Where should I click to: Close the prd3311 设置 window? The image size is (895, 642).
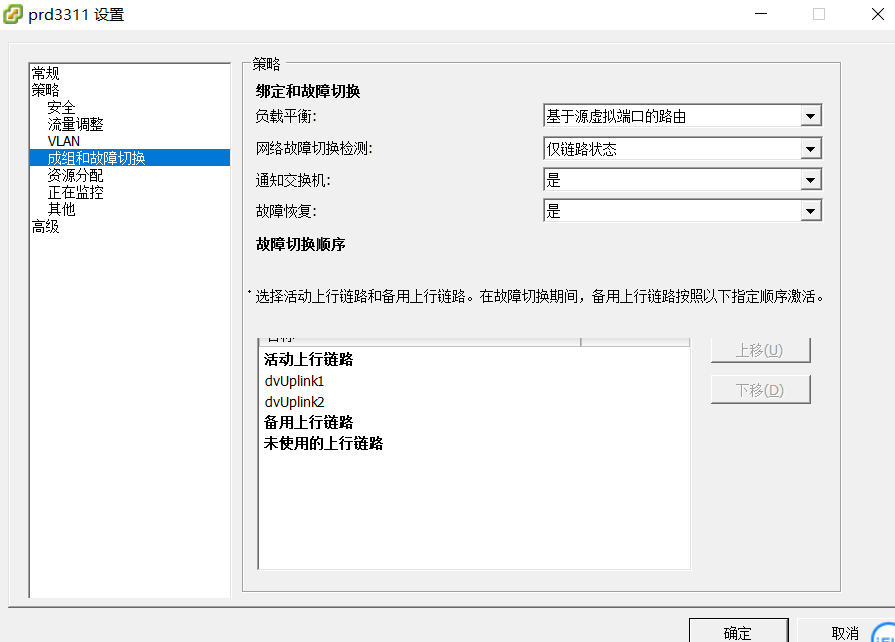(878, 14)
